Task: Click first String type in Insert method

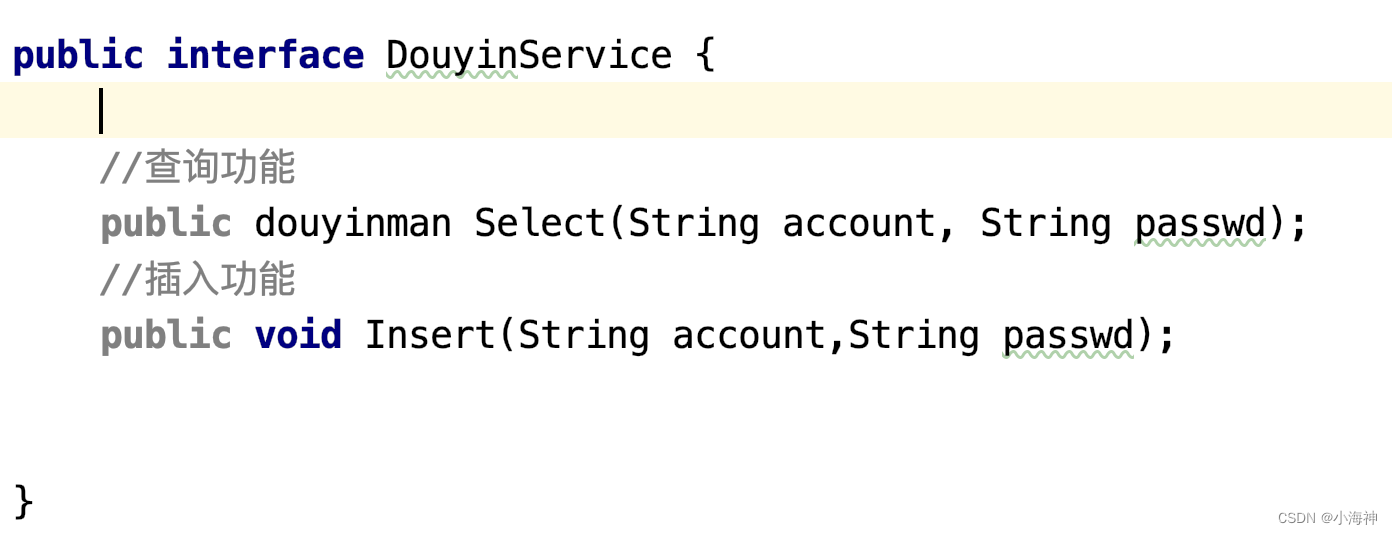Action: 584,335
